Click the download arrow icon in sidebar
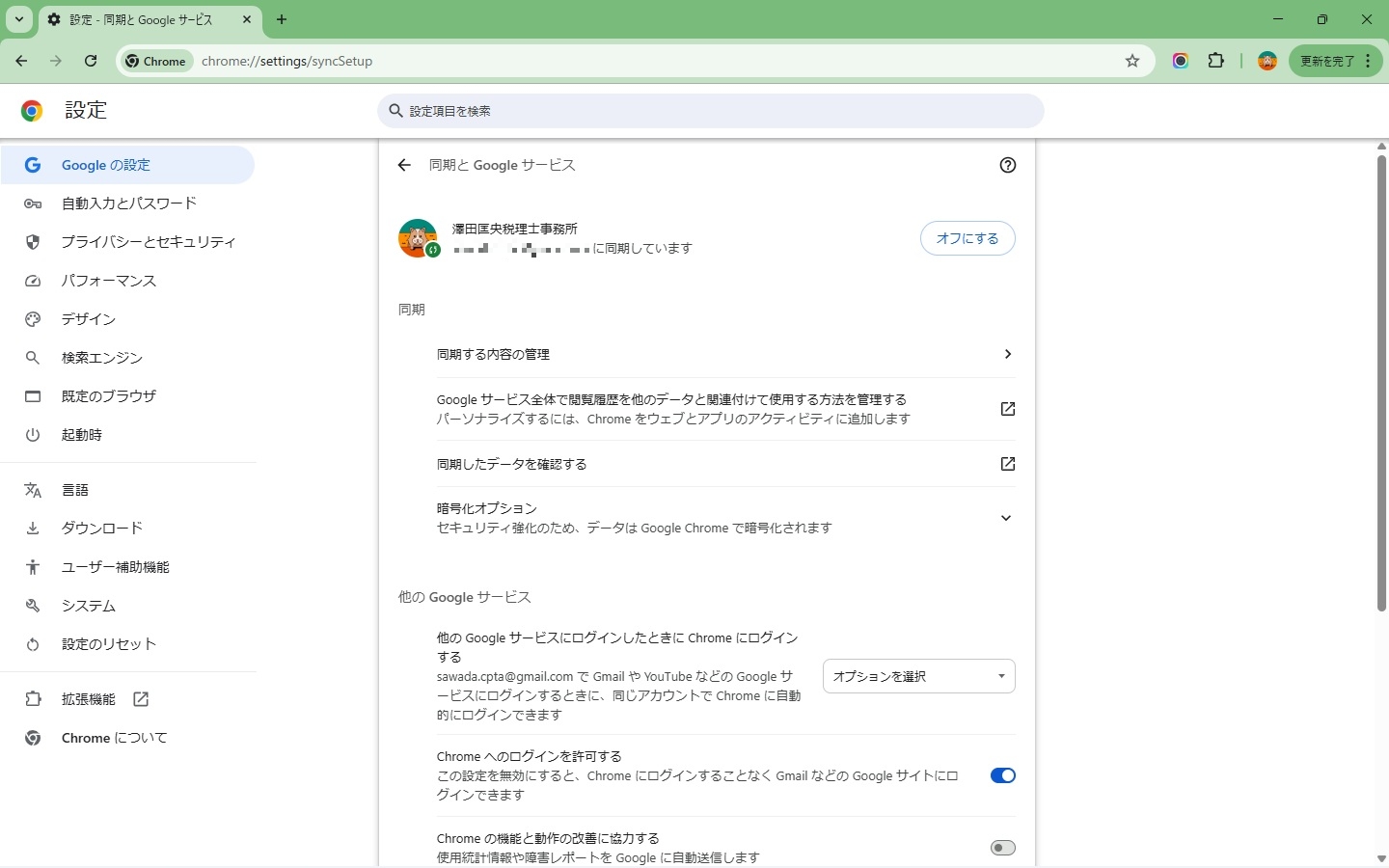1389x868 pixels. coord(33,529)
